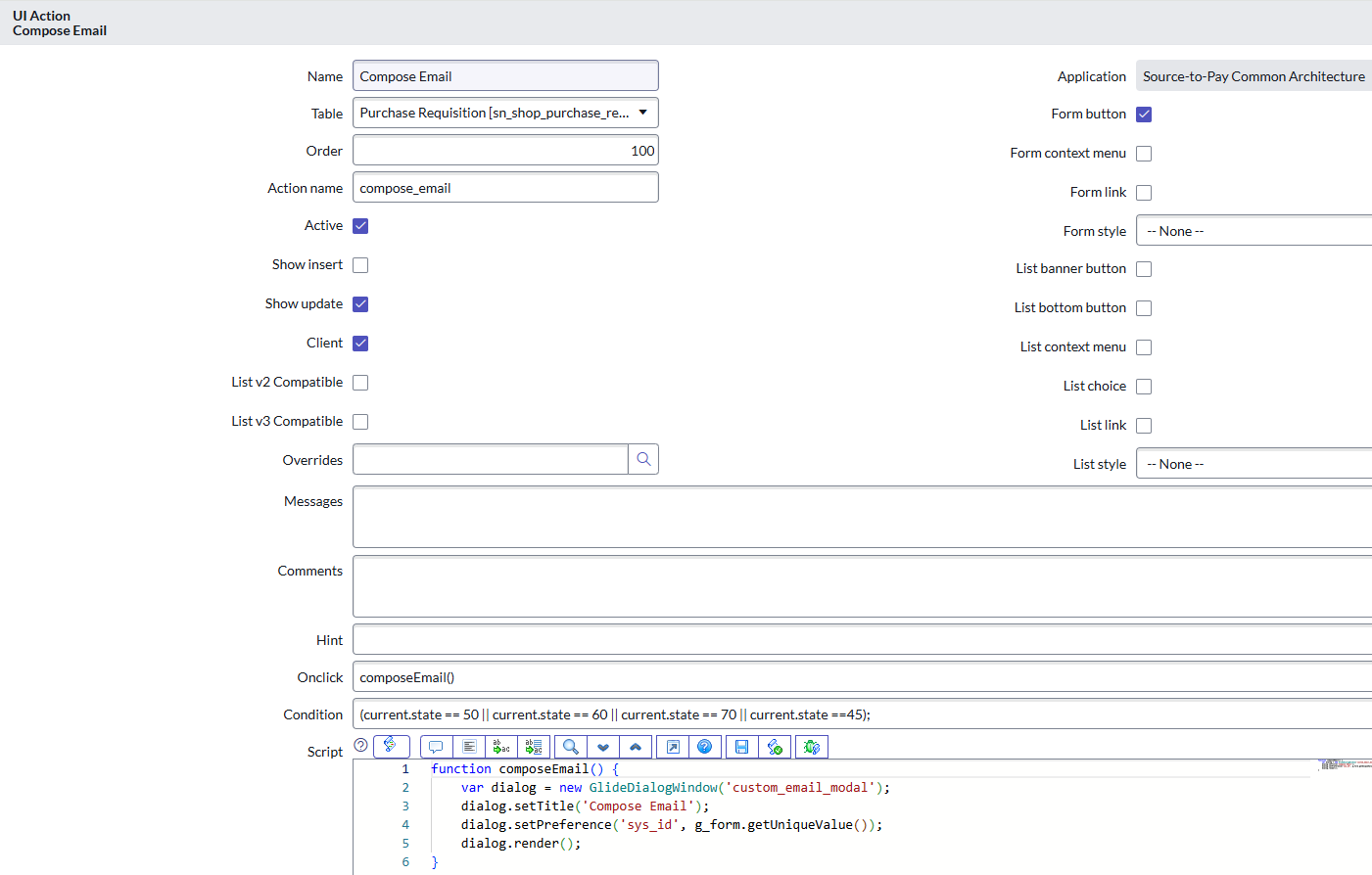Enable List v3 Compatible checkbox
This screenshot has height=875, width=1372.
click(360, 422)
